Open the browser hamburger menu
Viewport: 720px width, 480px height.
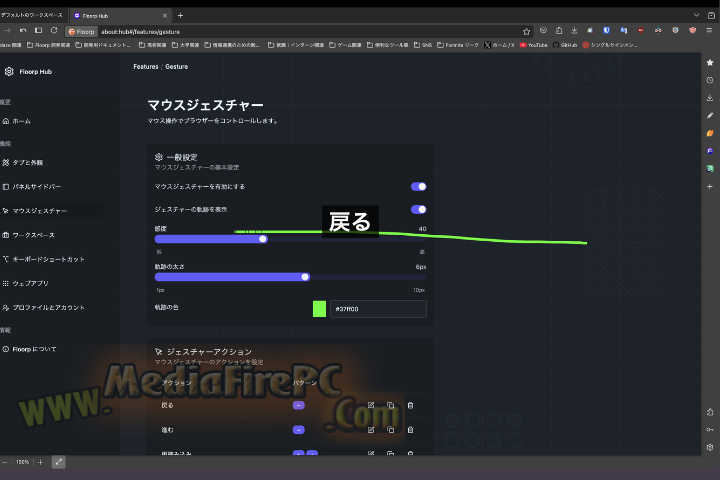tap(709, 30)
